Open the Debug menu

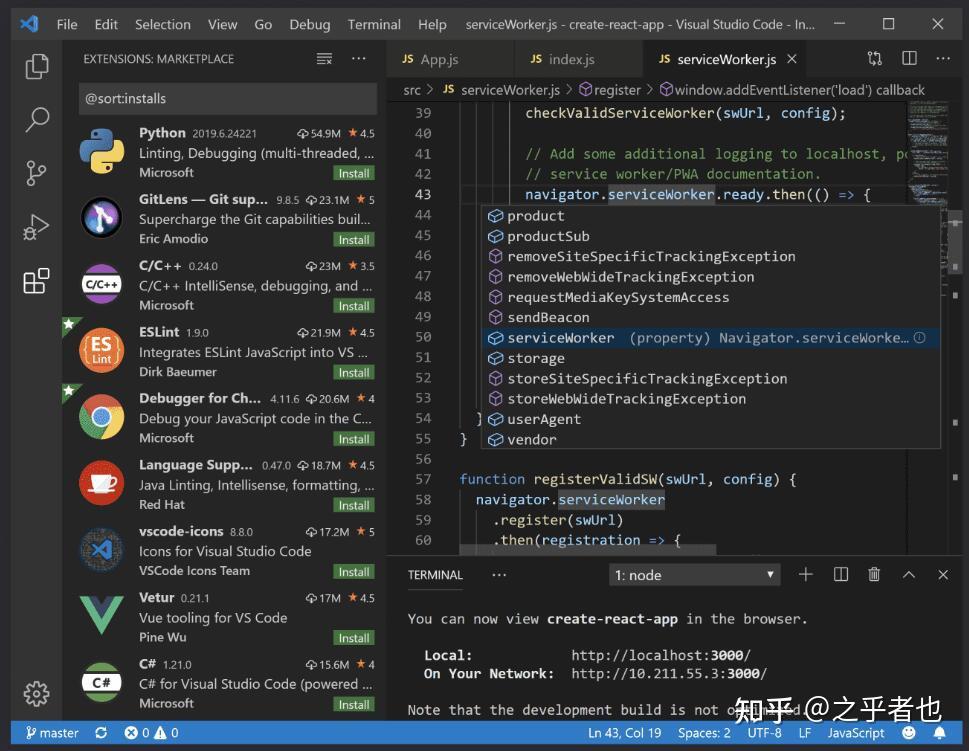click(x=310, y=24)
